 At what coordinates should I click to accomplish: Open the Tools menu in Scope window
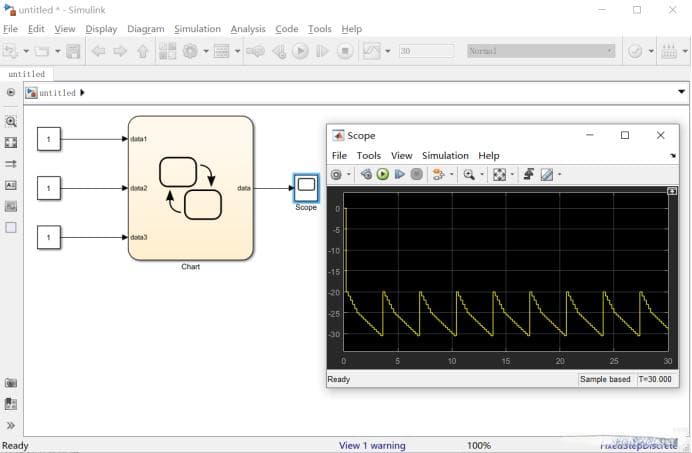point(369,155)
